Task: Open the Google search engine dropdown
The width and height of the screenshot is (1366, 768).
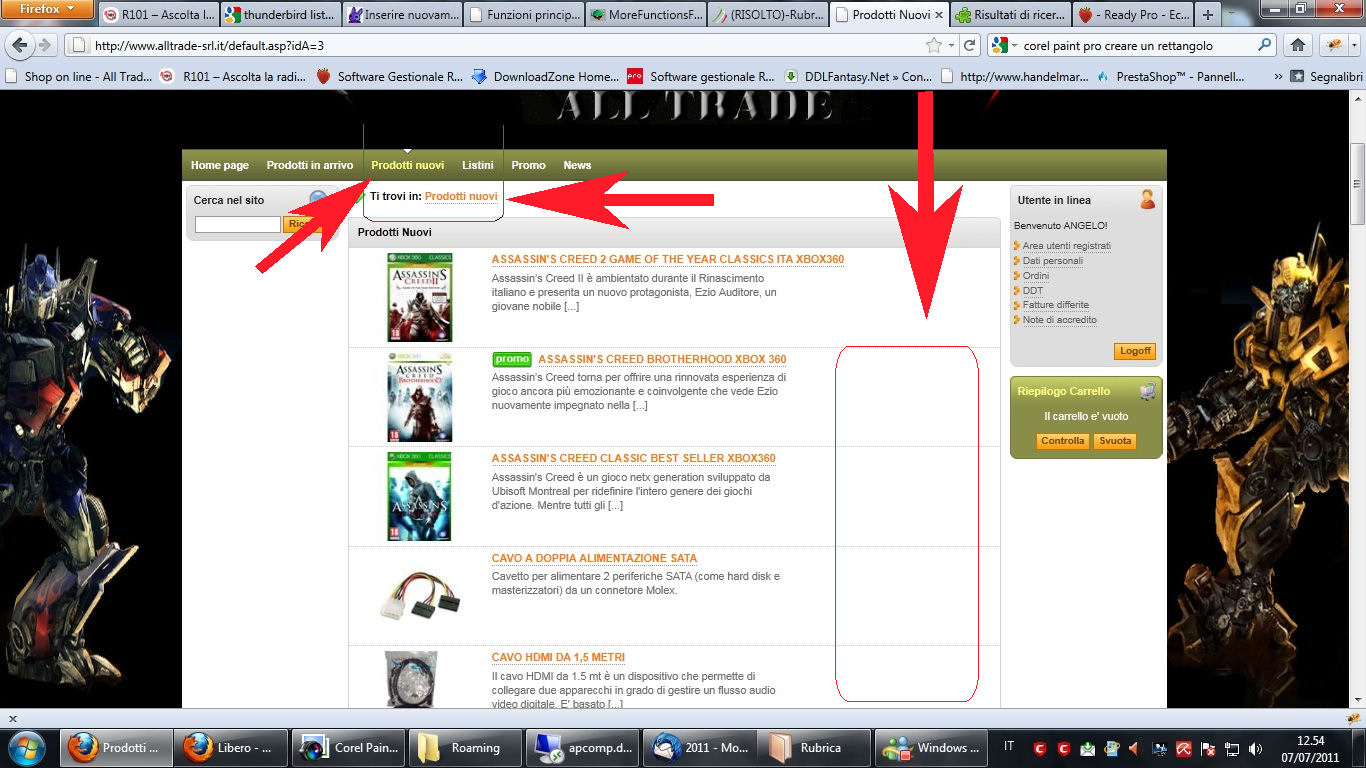Action: coord(1004,45)
